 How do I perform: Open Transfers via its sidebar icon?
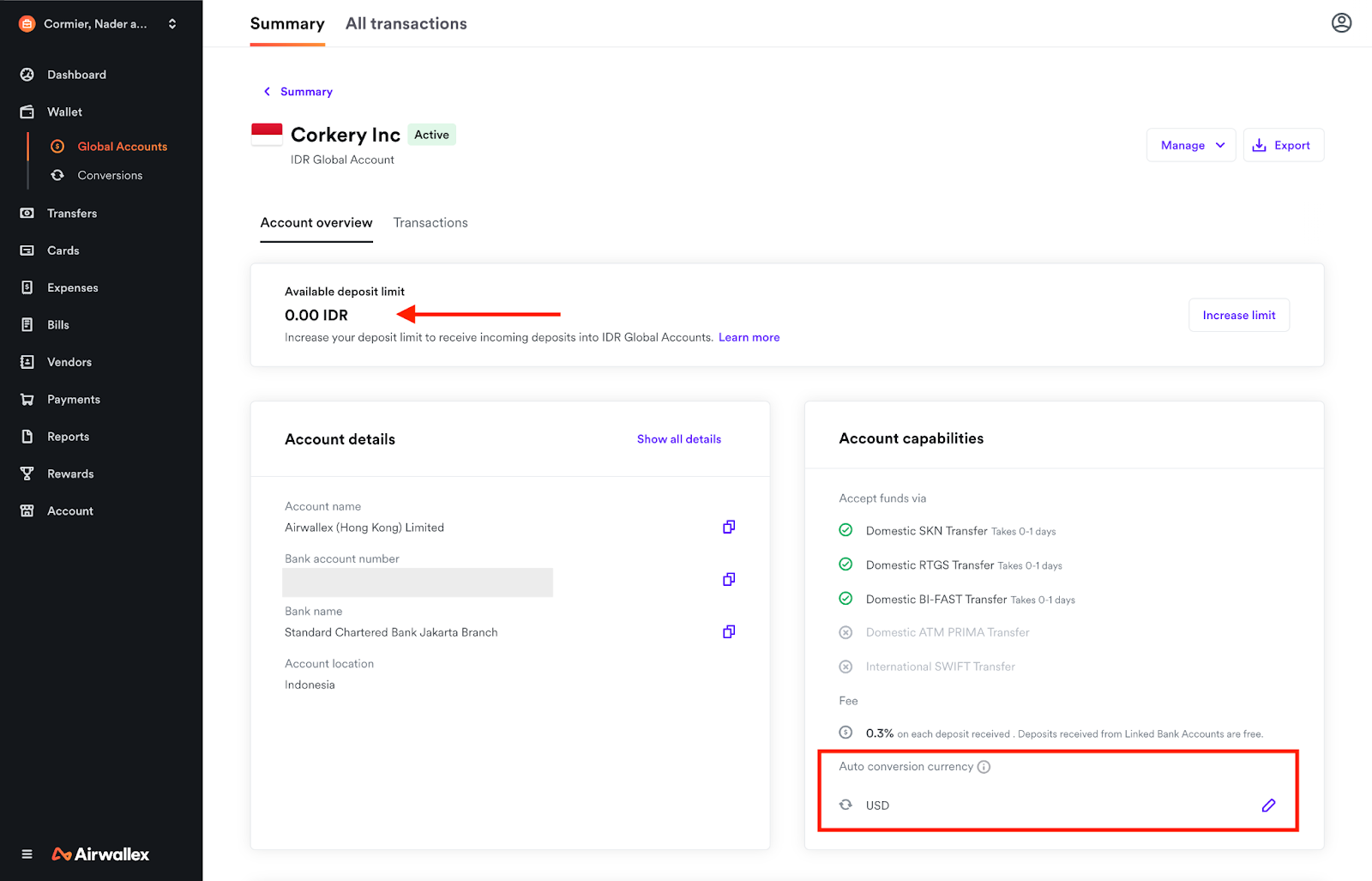[x=27, y=213]
